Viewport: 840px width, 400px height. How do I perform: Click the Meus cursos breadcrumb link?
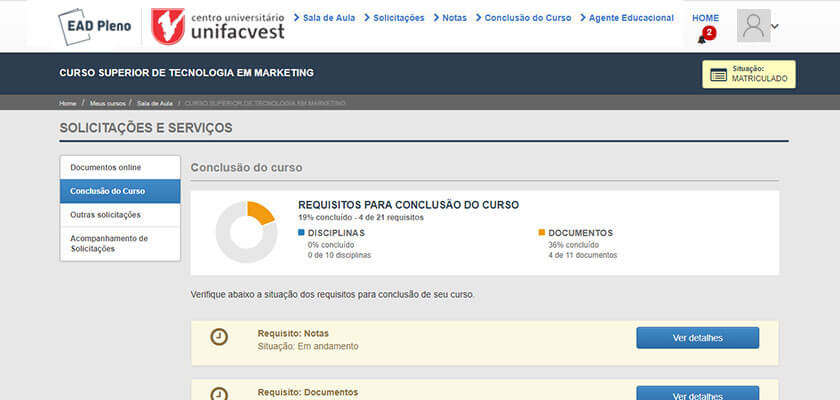tap(108, 103)
